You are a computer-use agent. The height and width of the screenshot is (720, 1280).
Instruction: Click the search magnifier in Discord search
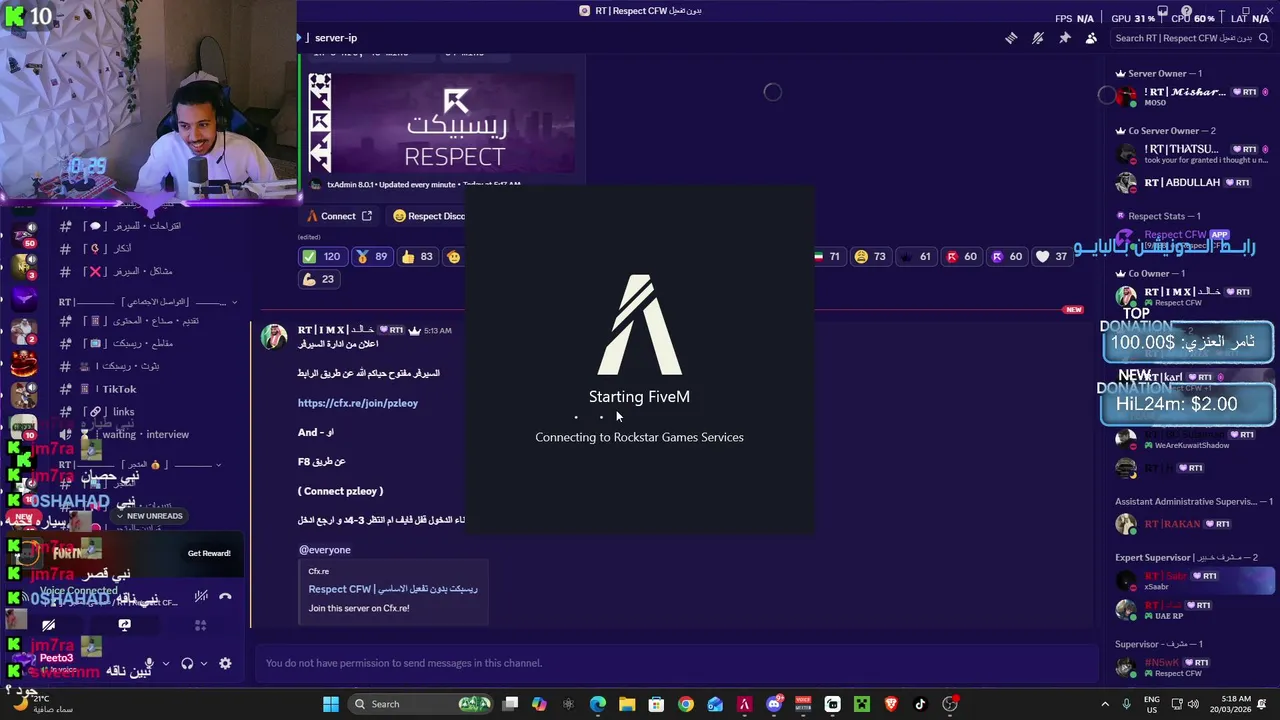tap(1262, 38)
